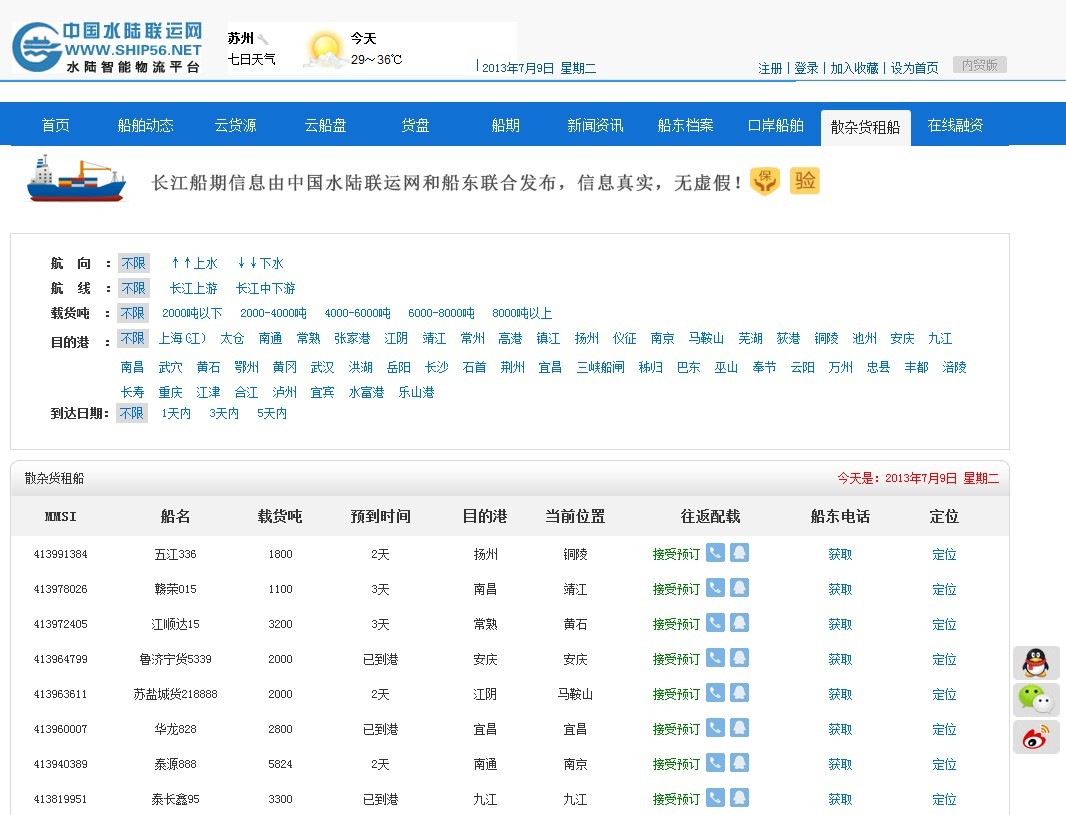Open the QQ penguin side widget

tap(1036, 663)
